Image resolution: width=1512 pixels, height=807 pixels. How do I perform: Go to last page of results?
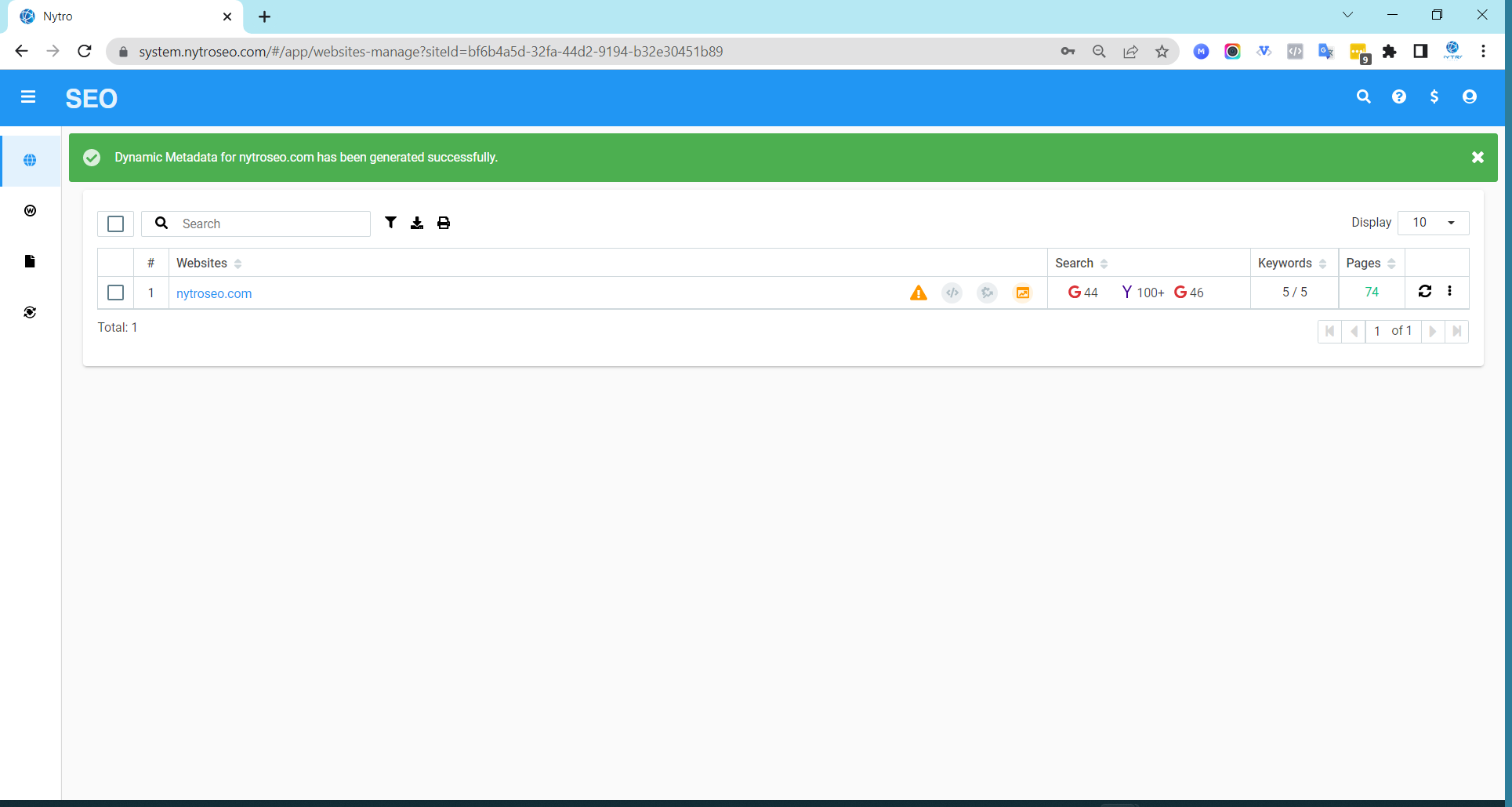point(1456,331)
